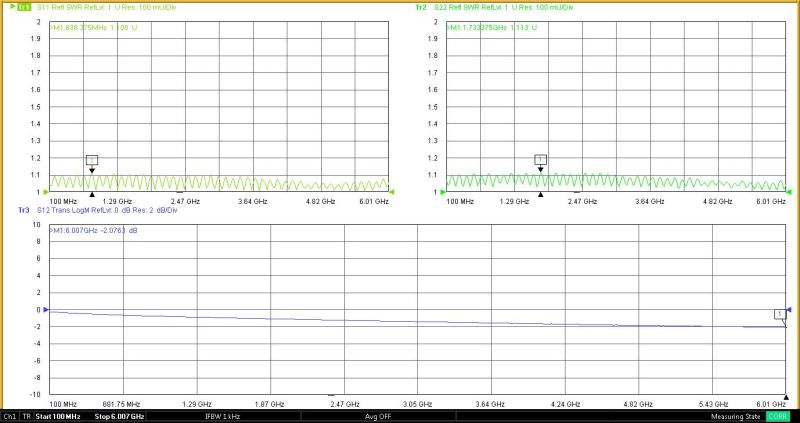Image resolution: width=800 pixels, height=423 pixels.
Task: Select the Ch1 channel label
Action: pyautogui.click(x=10, y=416)
